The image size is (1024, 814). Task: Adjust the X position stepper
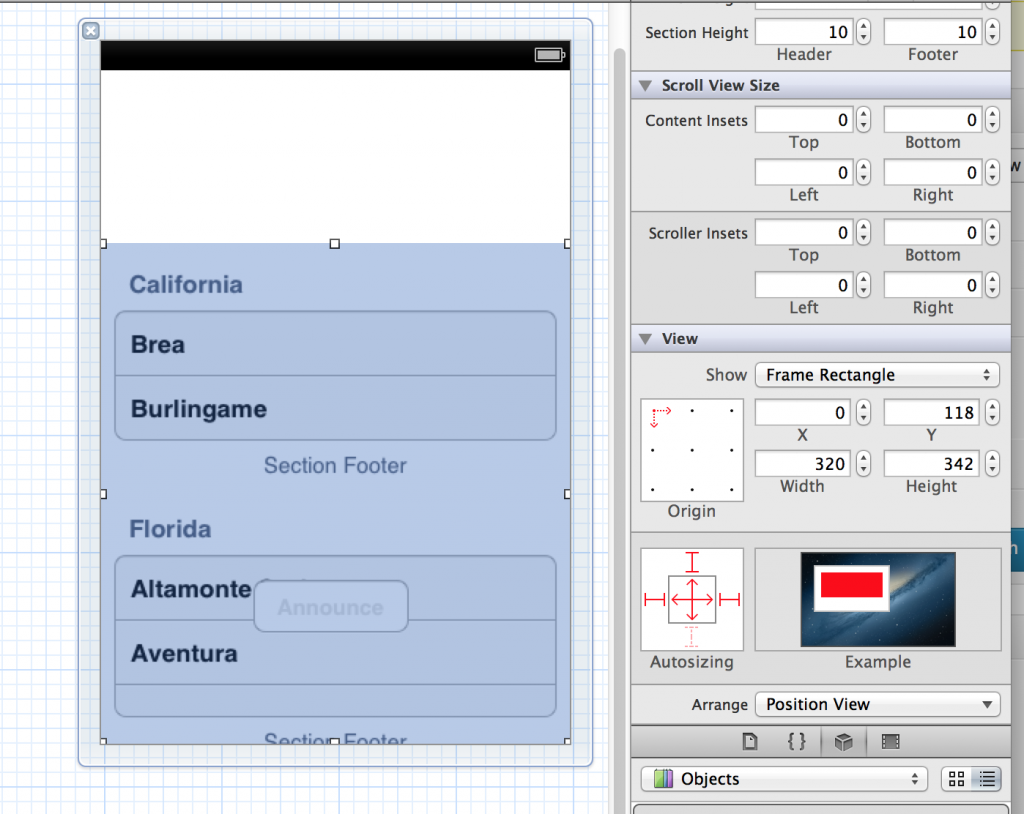pos(863,412)
